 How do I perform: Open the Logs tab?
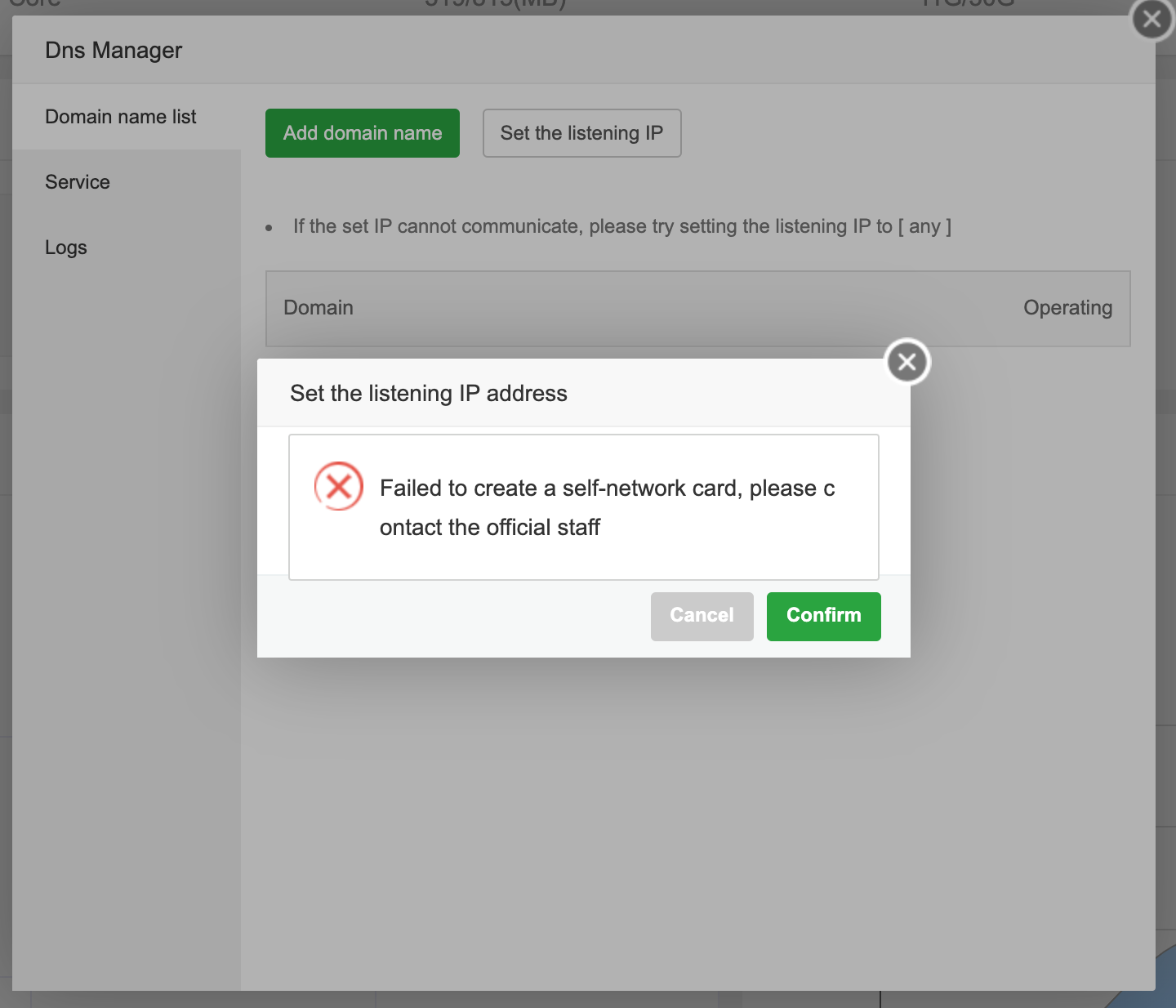pos(66,248)
